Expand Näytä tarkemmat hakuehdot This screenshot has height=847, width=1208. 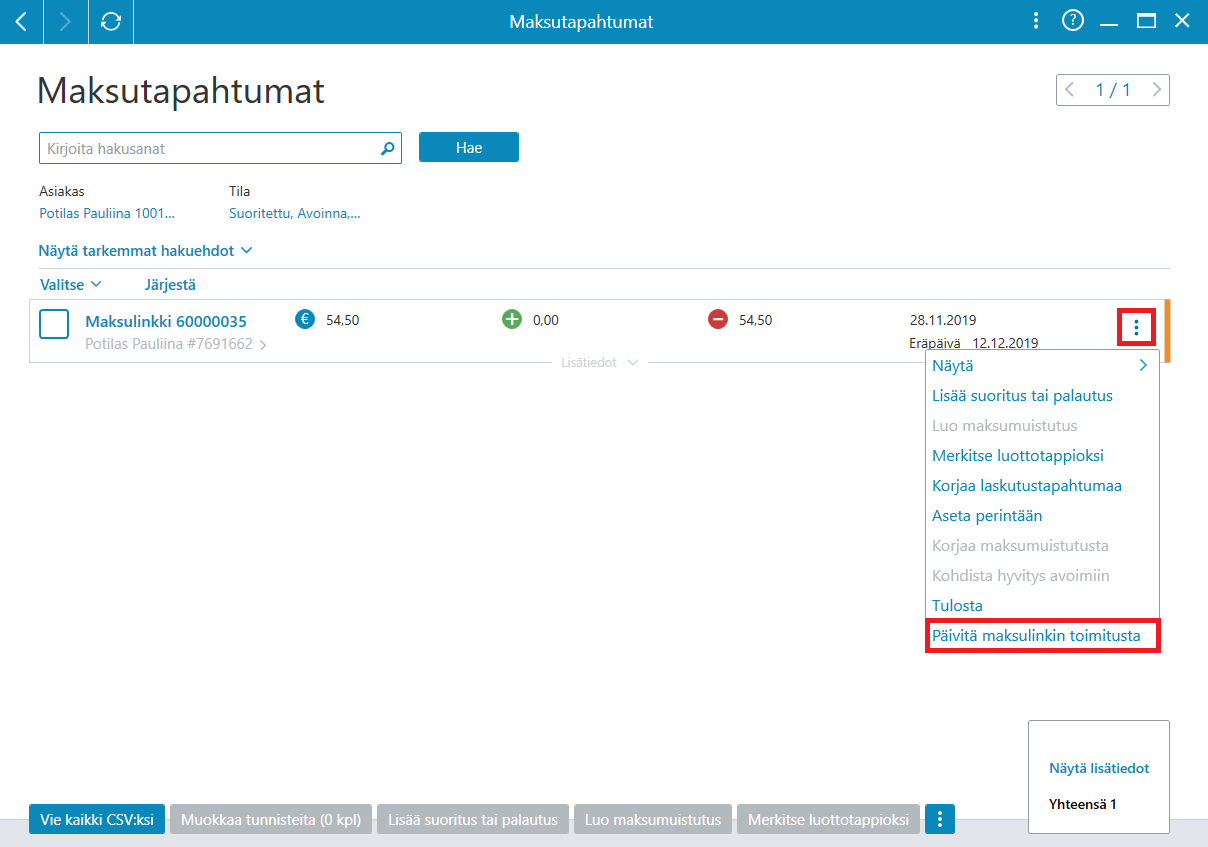(146, 250)
